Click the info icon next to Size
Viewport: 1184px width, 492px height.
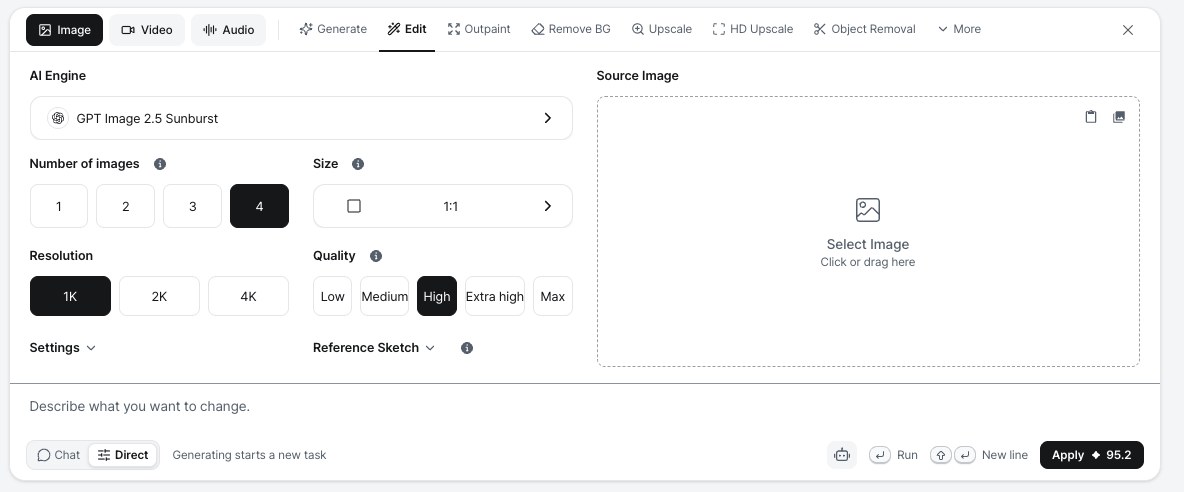[358, 164]
